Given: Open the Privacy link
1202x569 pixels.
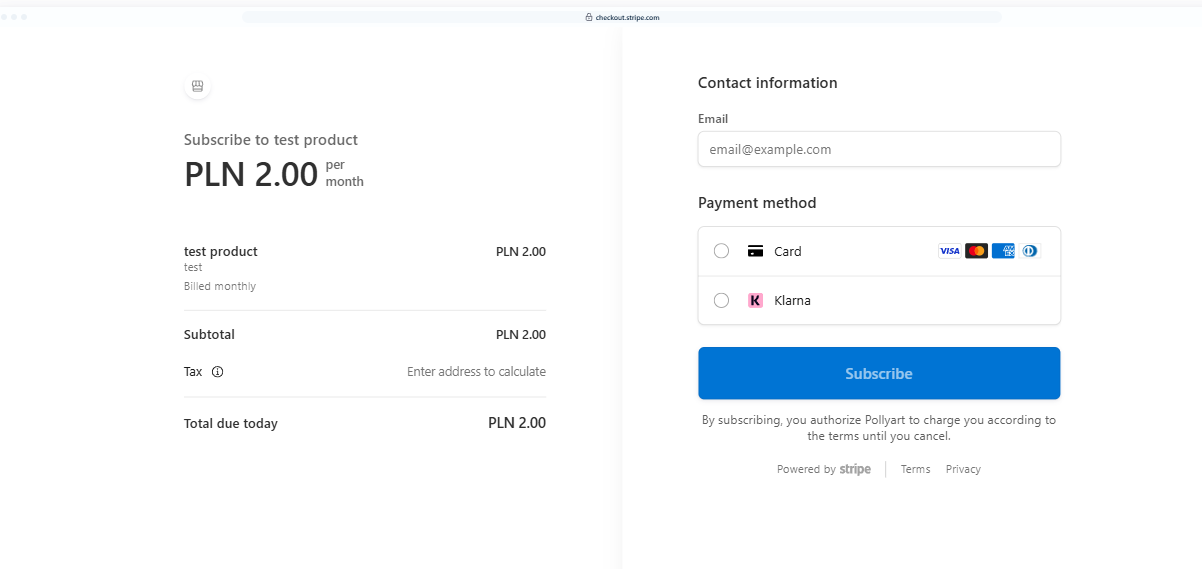Looking at the screenshot, I should (963, 469).
